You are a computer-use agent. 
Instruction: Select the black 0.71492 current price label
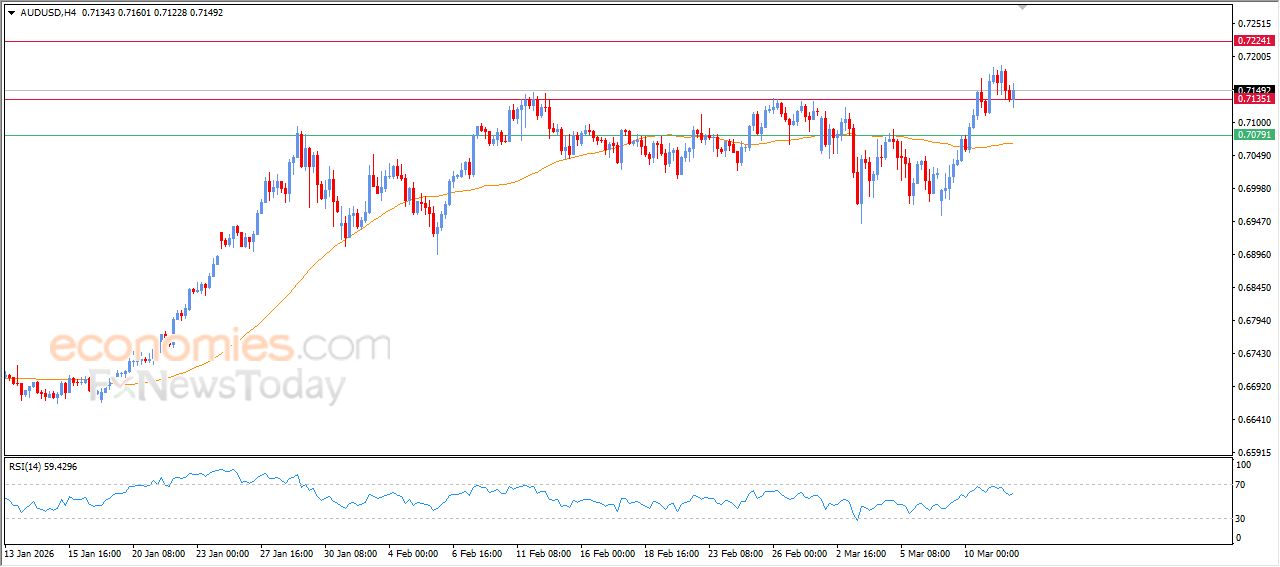coord(1254,90)
